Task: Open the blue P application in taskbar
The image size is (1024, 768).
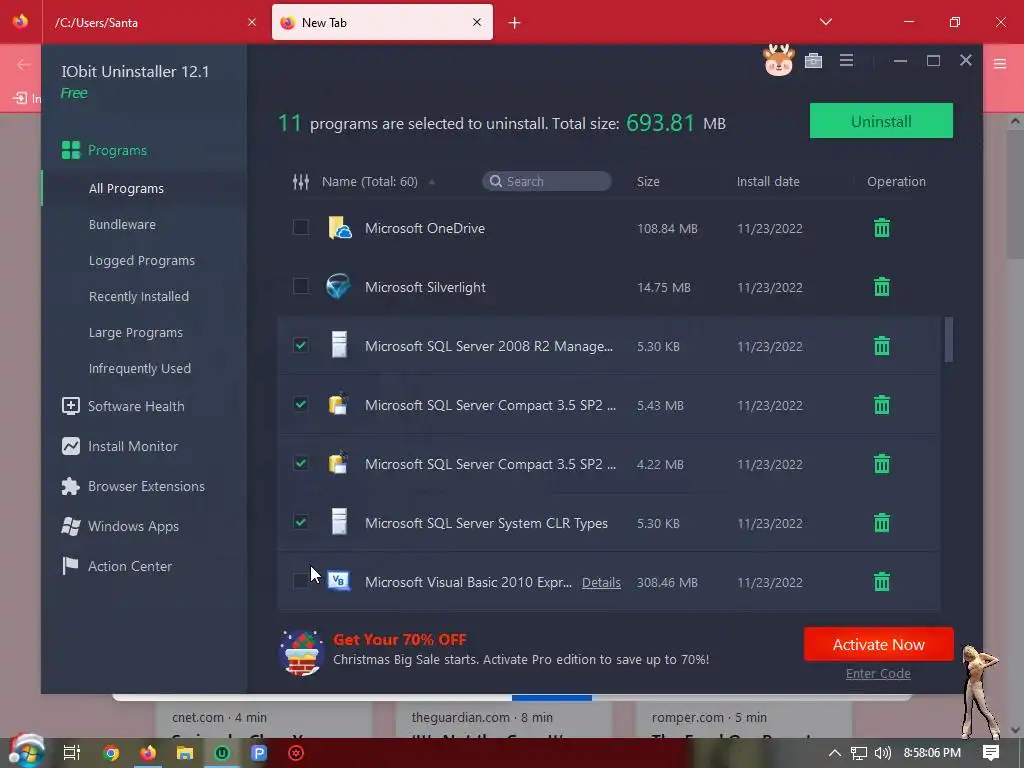Action: [259, 753]
